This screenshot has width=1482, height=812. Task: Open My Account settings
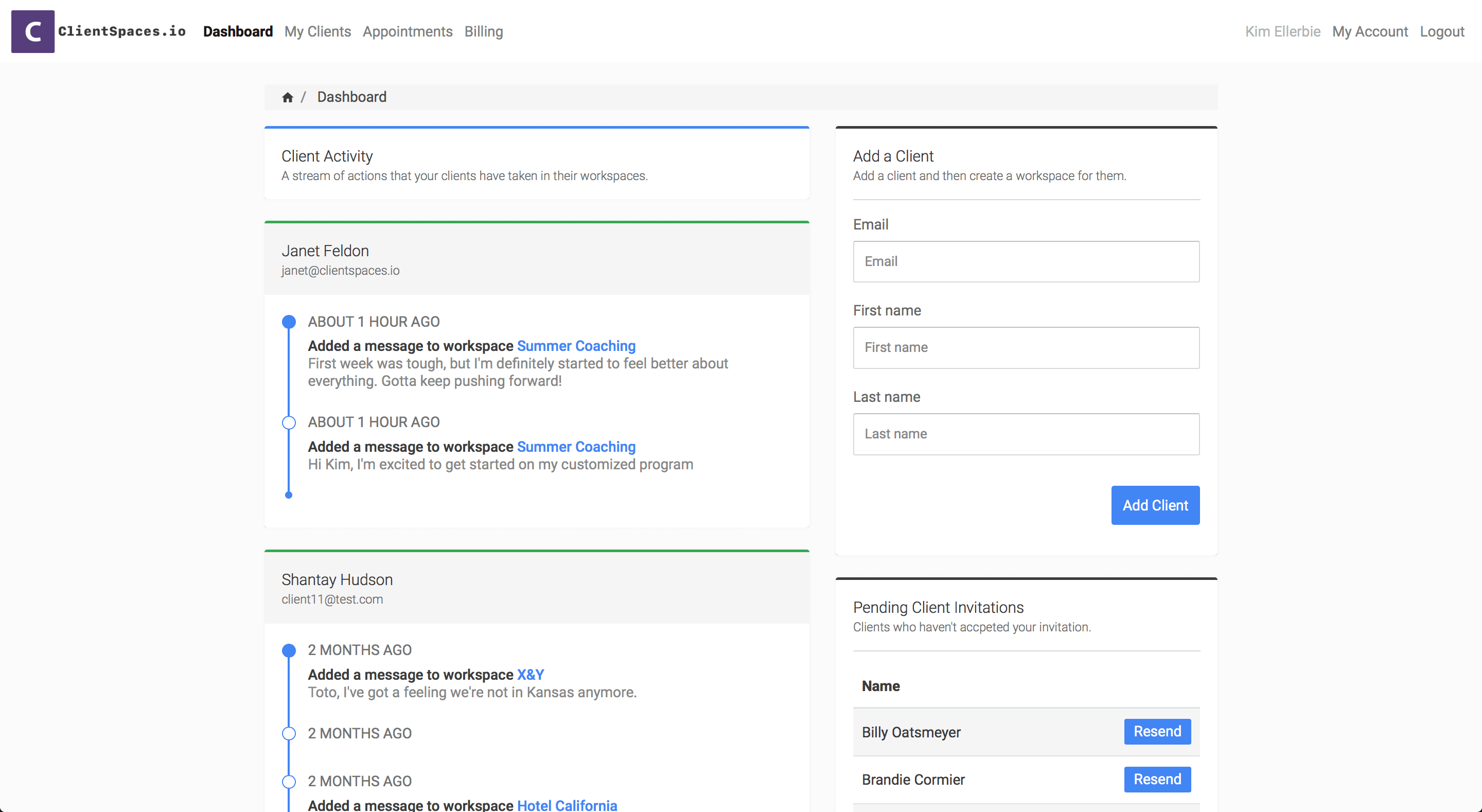point(1370,32)
